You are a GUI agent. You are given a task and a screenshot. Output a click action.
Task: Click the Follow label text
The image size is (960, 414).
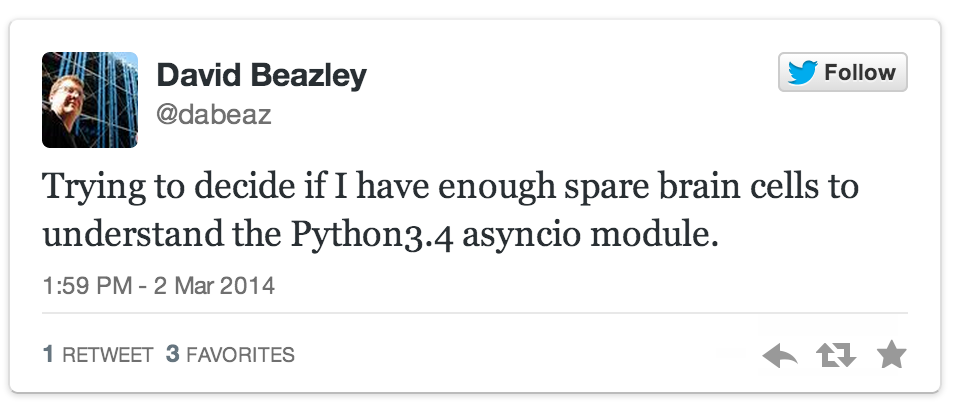[860, 72]
